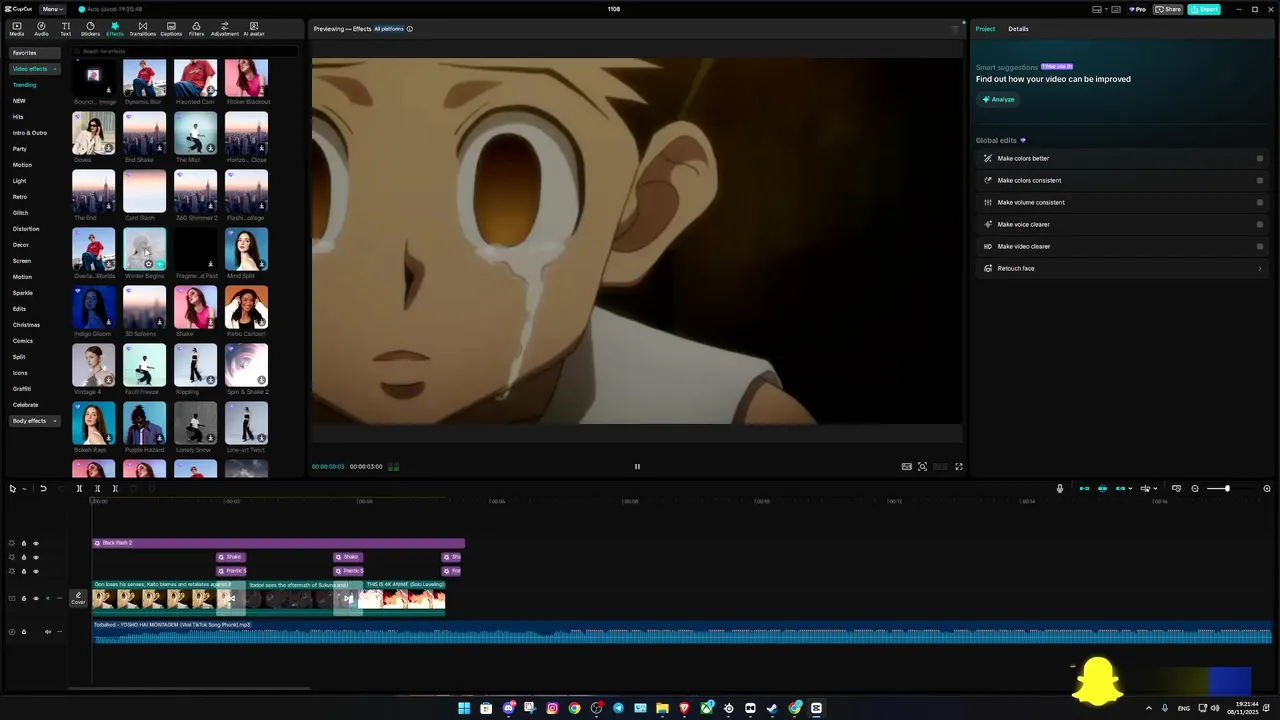
Task: Open the Audio panel
Action: (41, 29)
